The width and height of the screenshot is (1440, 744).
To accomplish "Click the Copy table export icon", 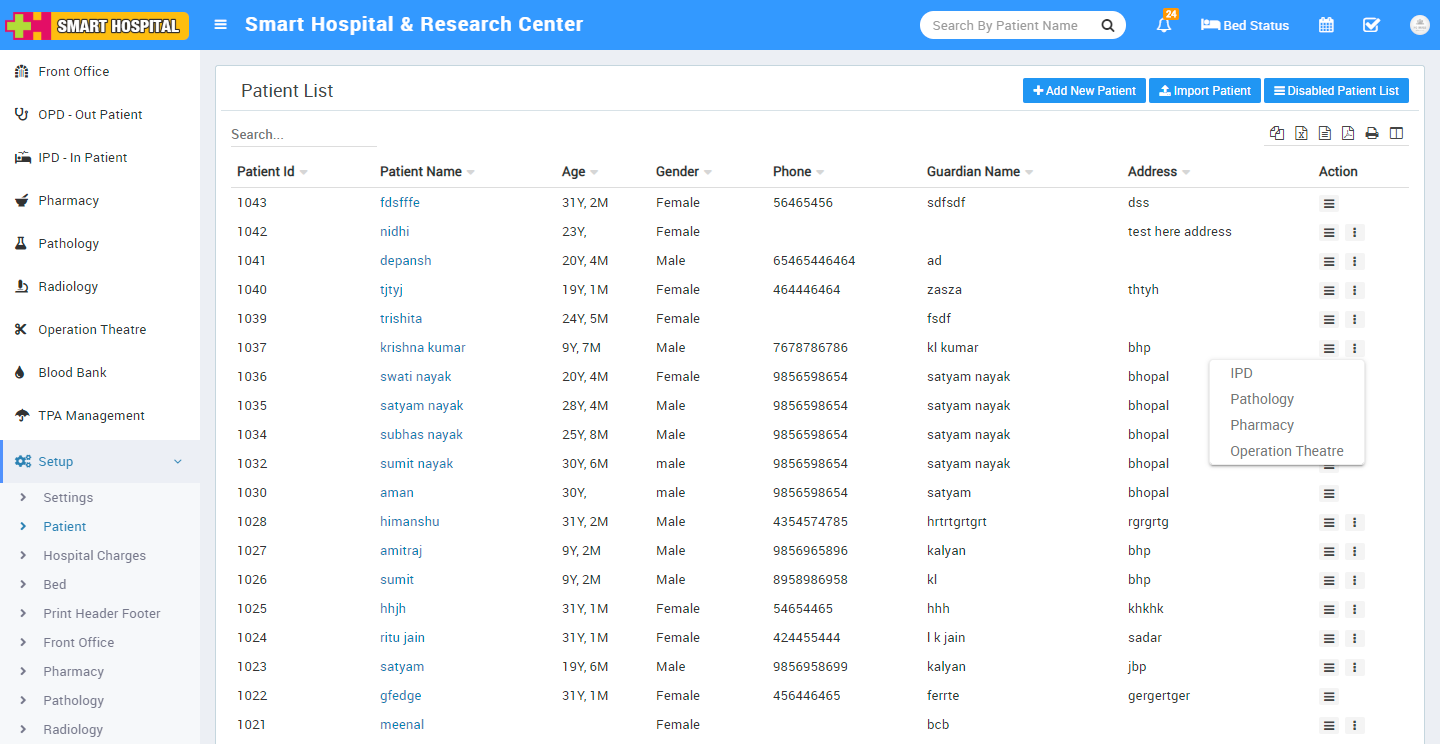I will point(1277,133).
